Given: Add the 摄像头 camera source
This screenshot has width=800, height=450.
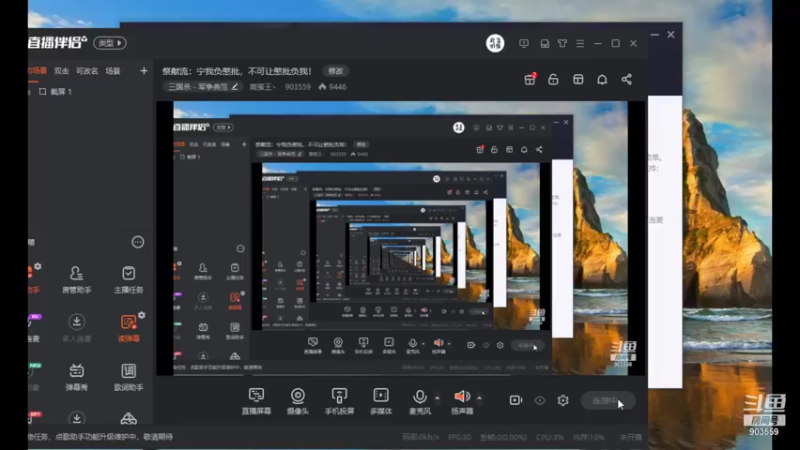Looking at the screenshot, I should [298, 401].
